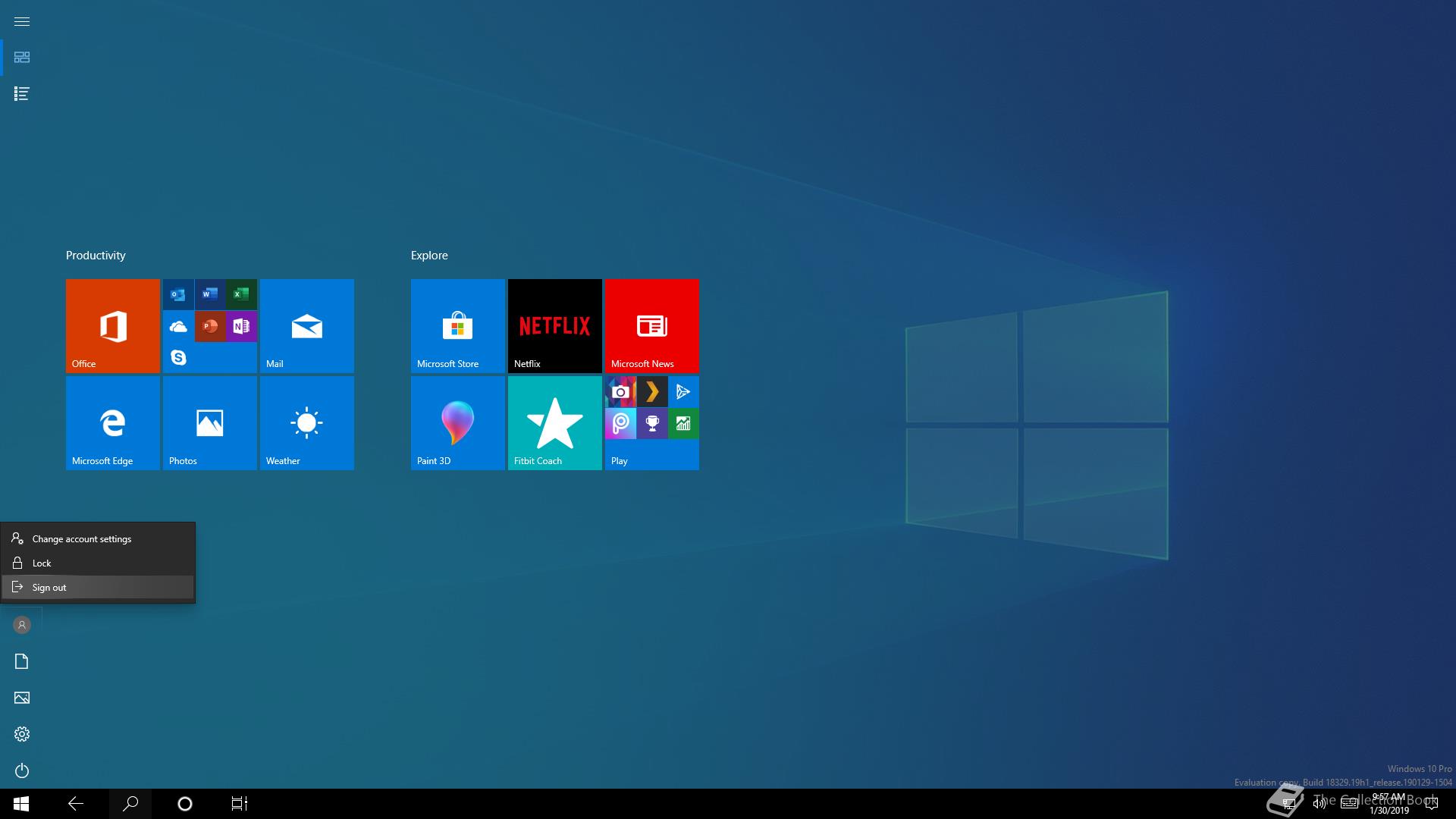The image size is (1456, 819).
Task: Open Settings gear in Start sidebar
Action: click(x=22, y=734)
